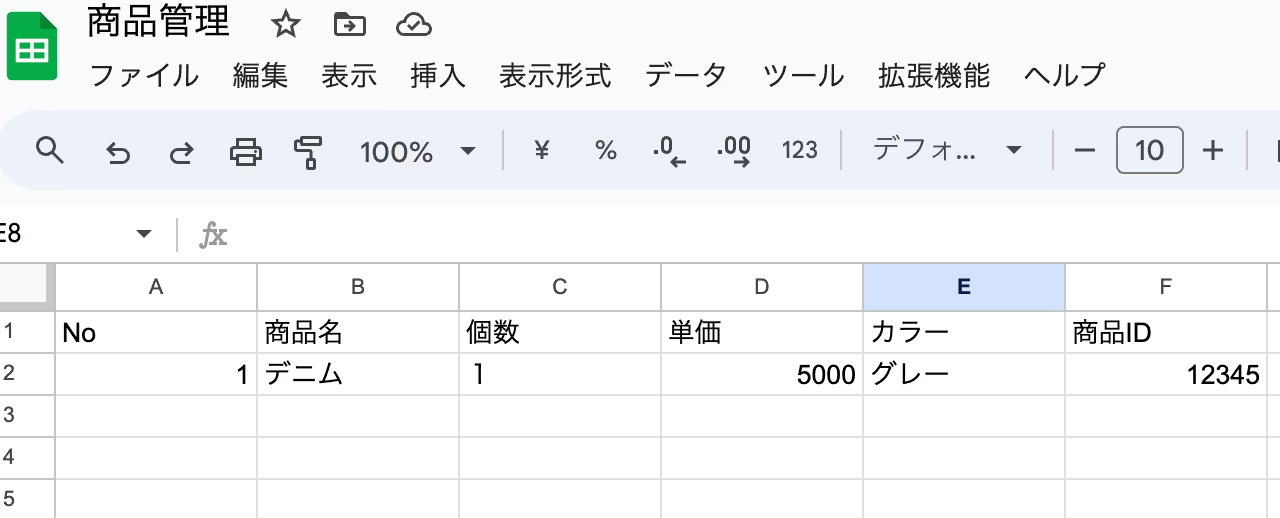Open the toolbar search menus magnifier
Screen dimensions: 1280x518
click(49, 151)
